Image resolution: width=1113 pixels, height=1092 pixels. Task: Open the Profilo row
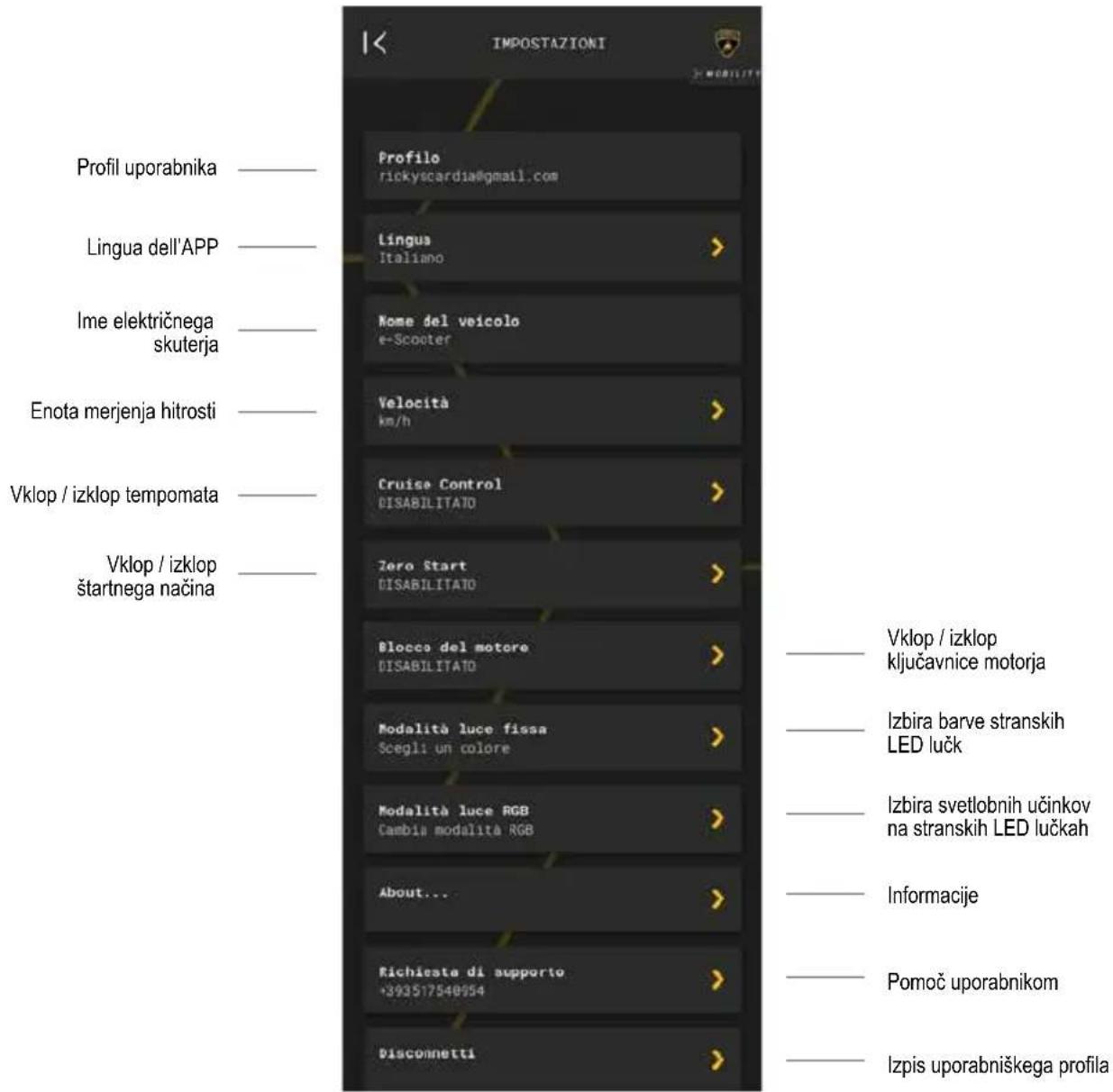click(552, 167)
